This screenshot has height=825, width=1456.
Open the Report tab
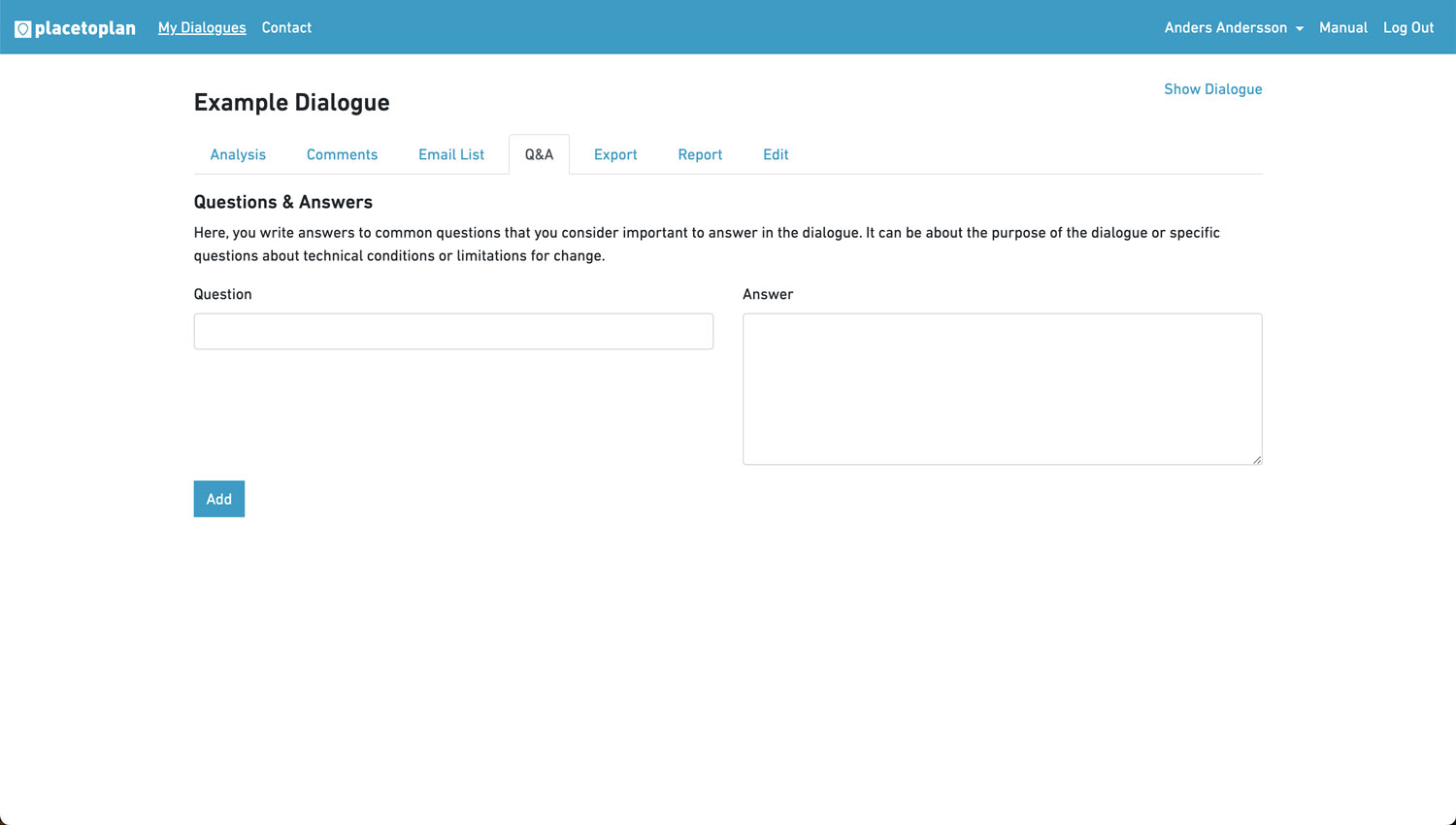(x=700, y=155)
